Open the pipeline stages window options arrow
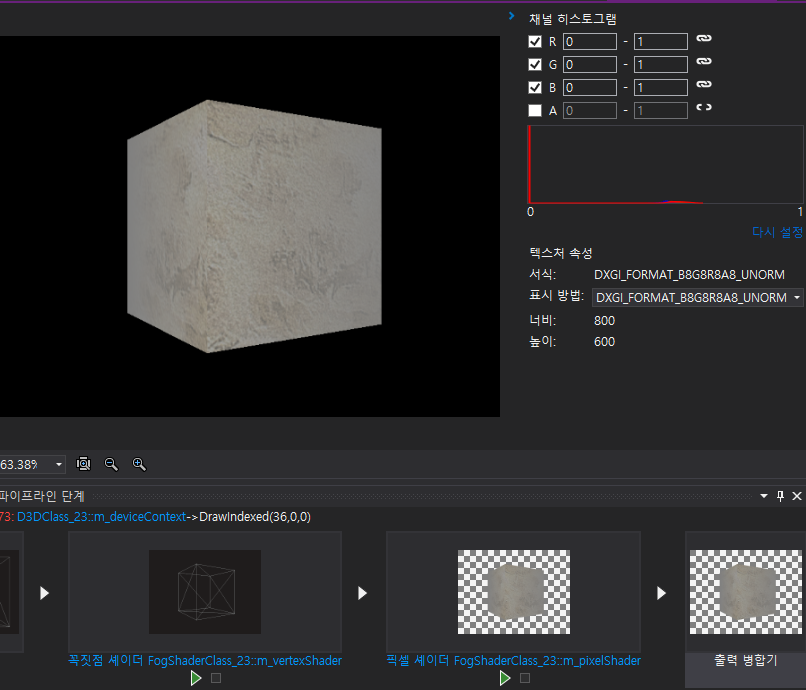Screen dimensions: 806x690 point(764,496)
